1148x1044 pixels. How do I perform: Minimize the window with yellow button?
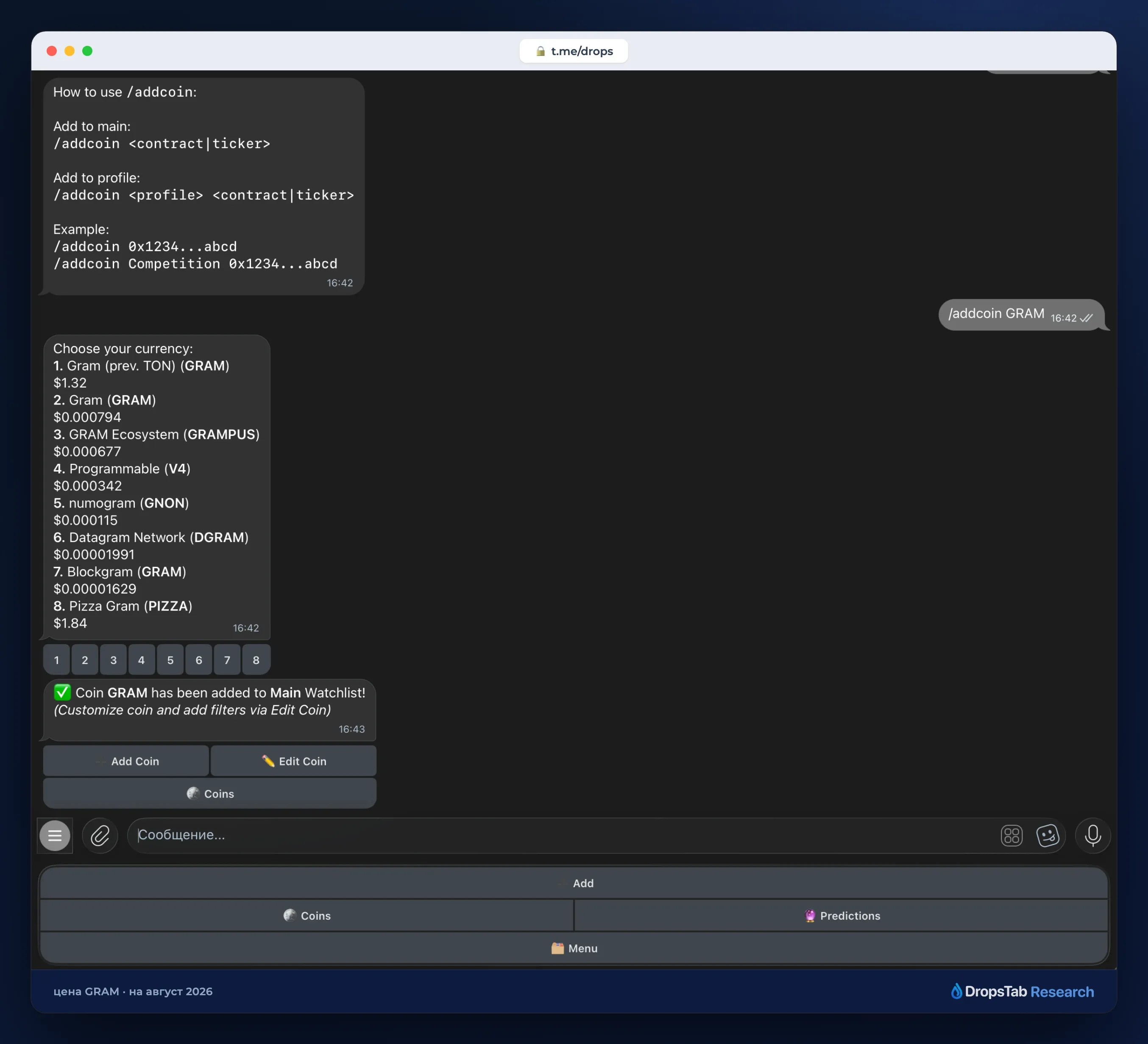point(70,51)
